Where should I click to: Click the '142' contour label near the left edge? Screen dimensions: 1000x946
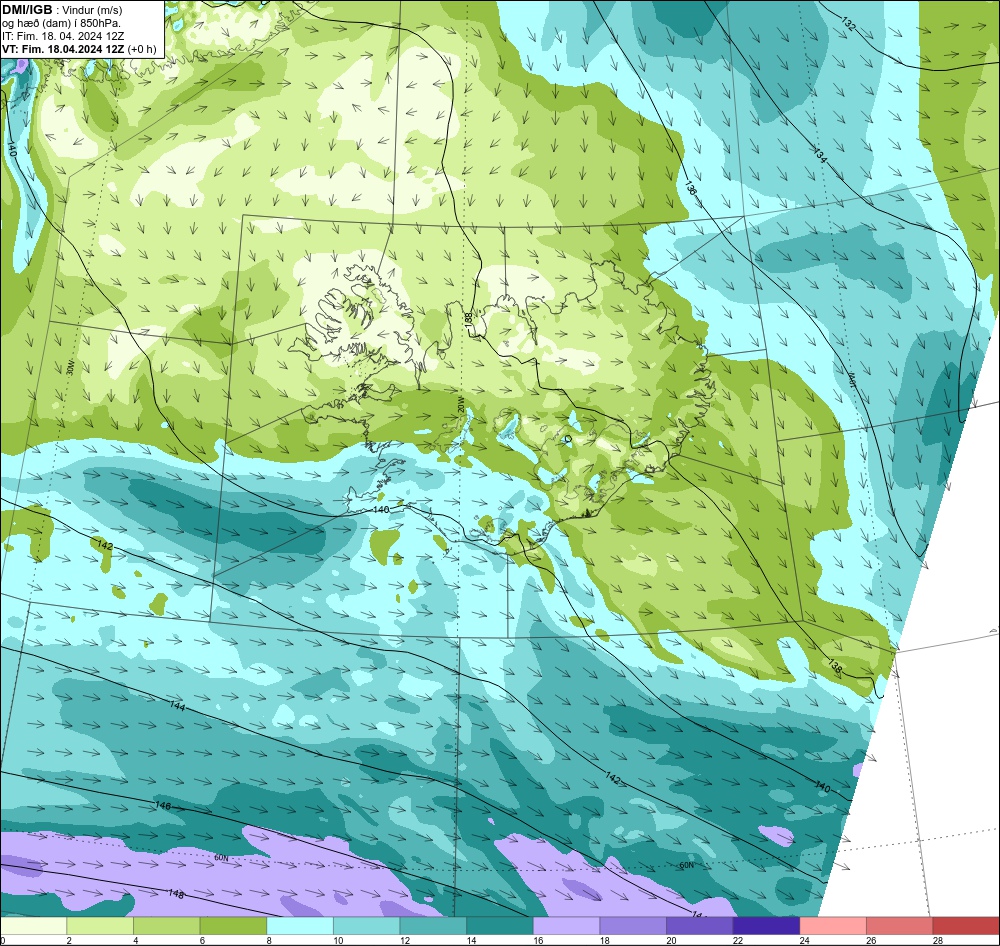pyautogui.click(x=105, y=545)
